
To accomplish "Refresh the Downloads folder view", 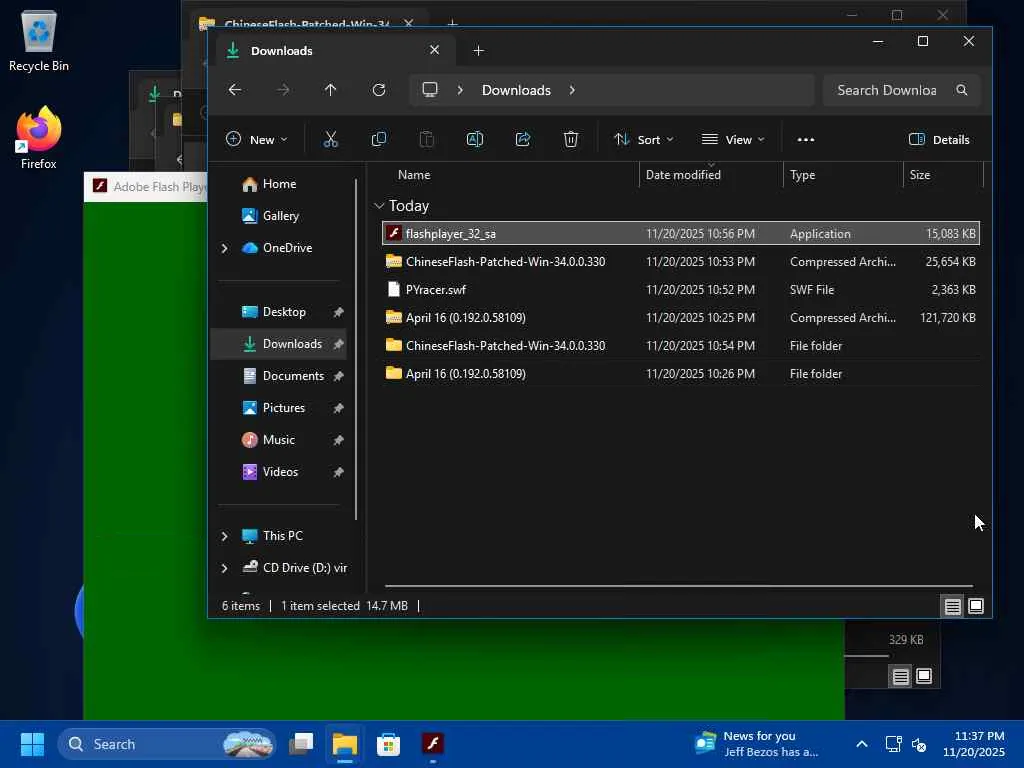I will [x=379, y=90].
